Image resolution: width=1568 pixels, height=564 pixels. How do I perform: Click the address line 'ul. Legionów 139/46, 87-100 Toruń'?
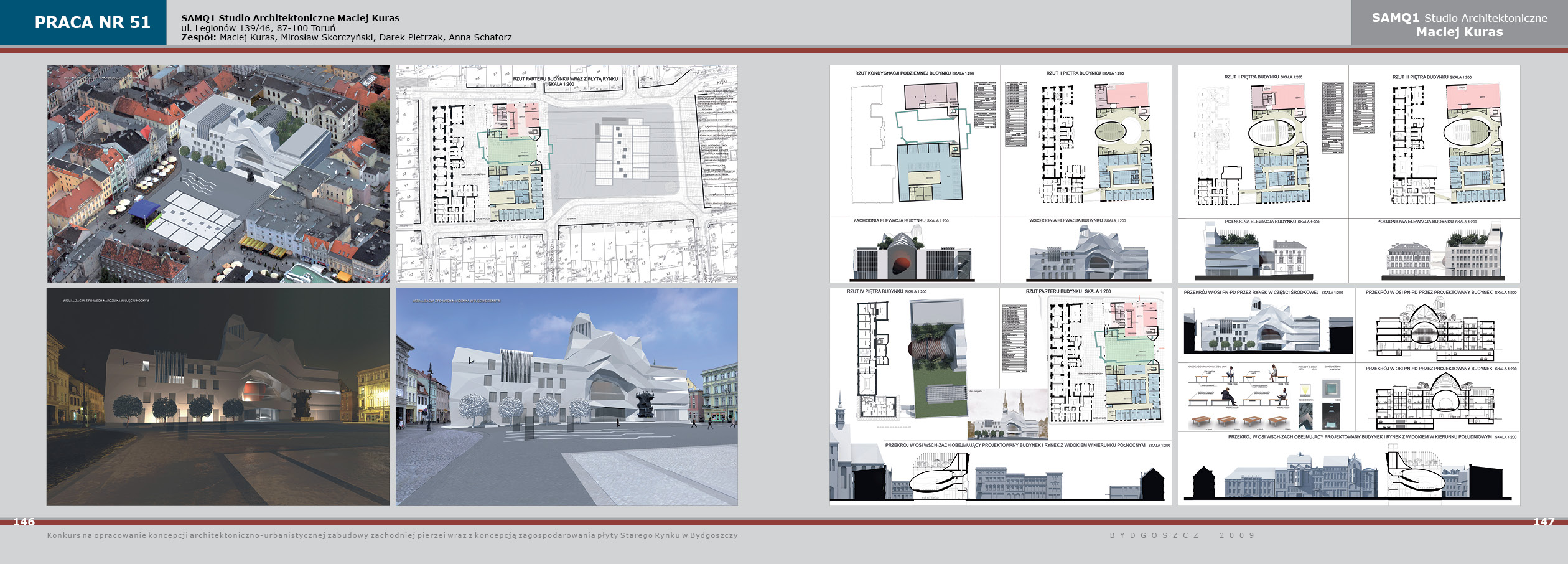tap(258, 28)
